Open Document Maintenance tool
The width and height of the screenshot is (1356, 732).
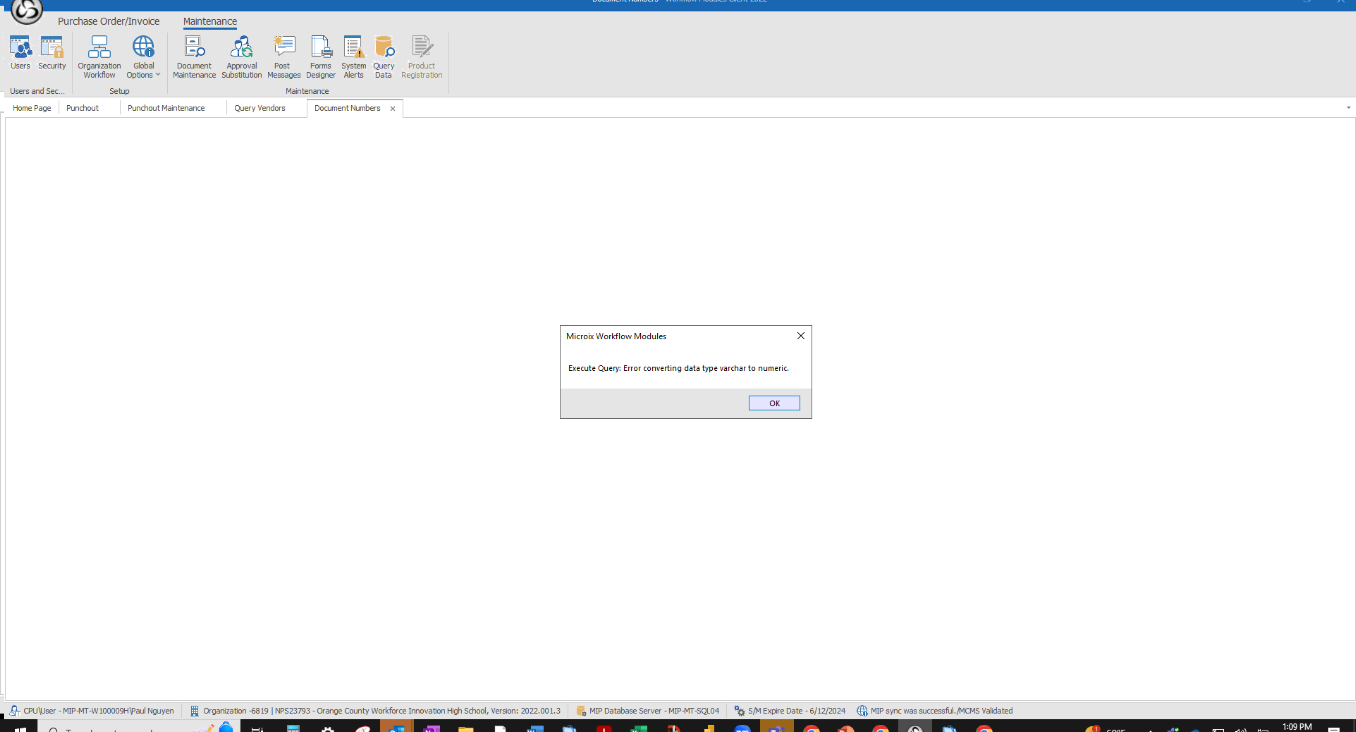point(194,57)
